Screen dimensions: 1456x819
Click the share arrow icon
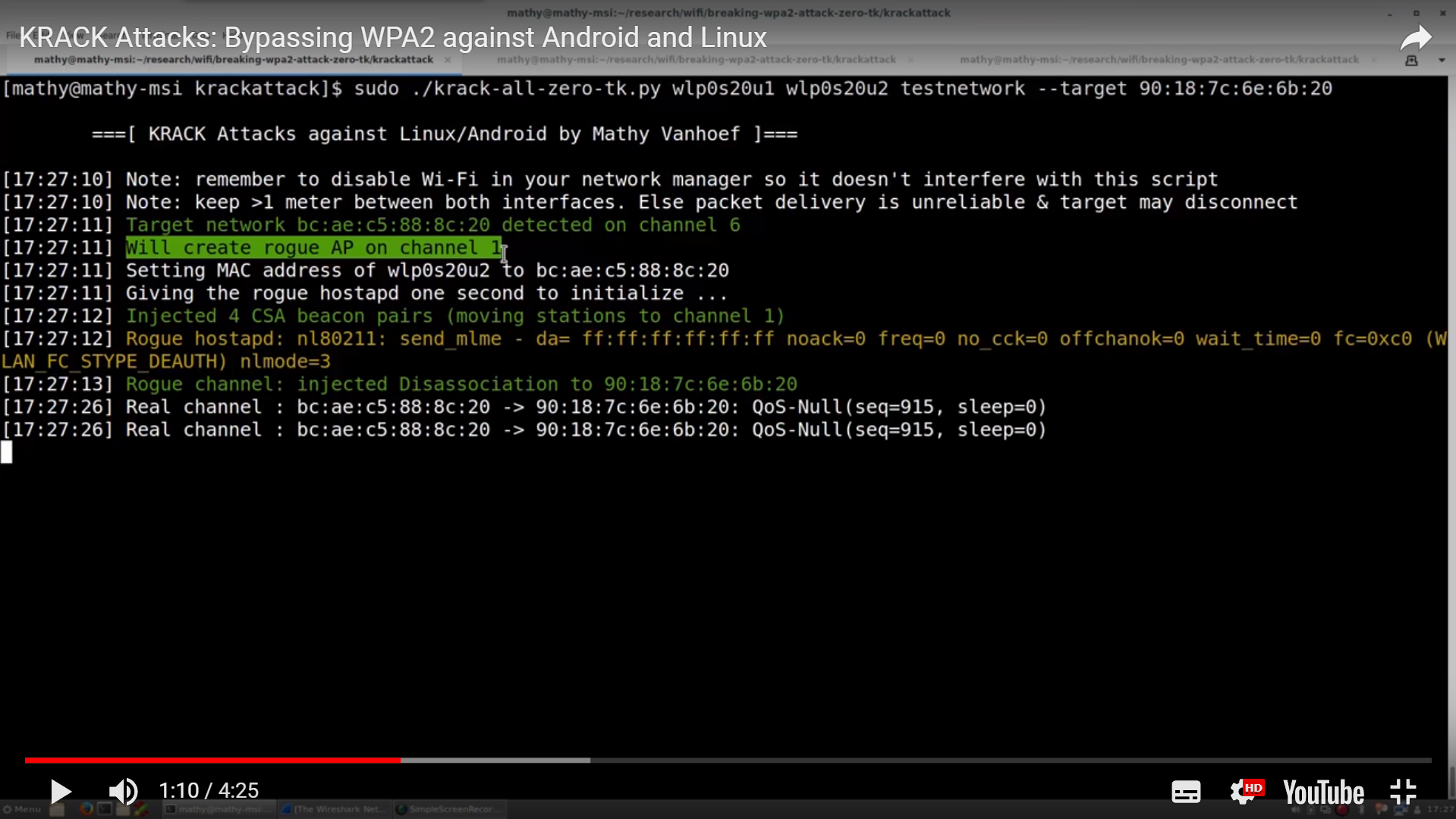tap(1416, 38)
